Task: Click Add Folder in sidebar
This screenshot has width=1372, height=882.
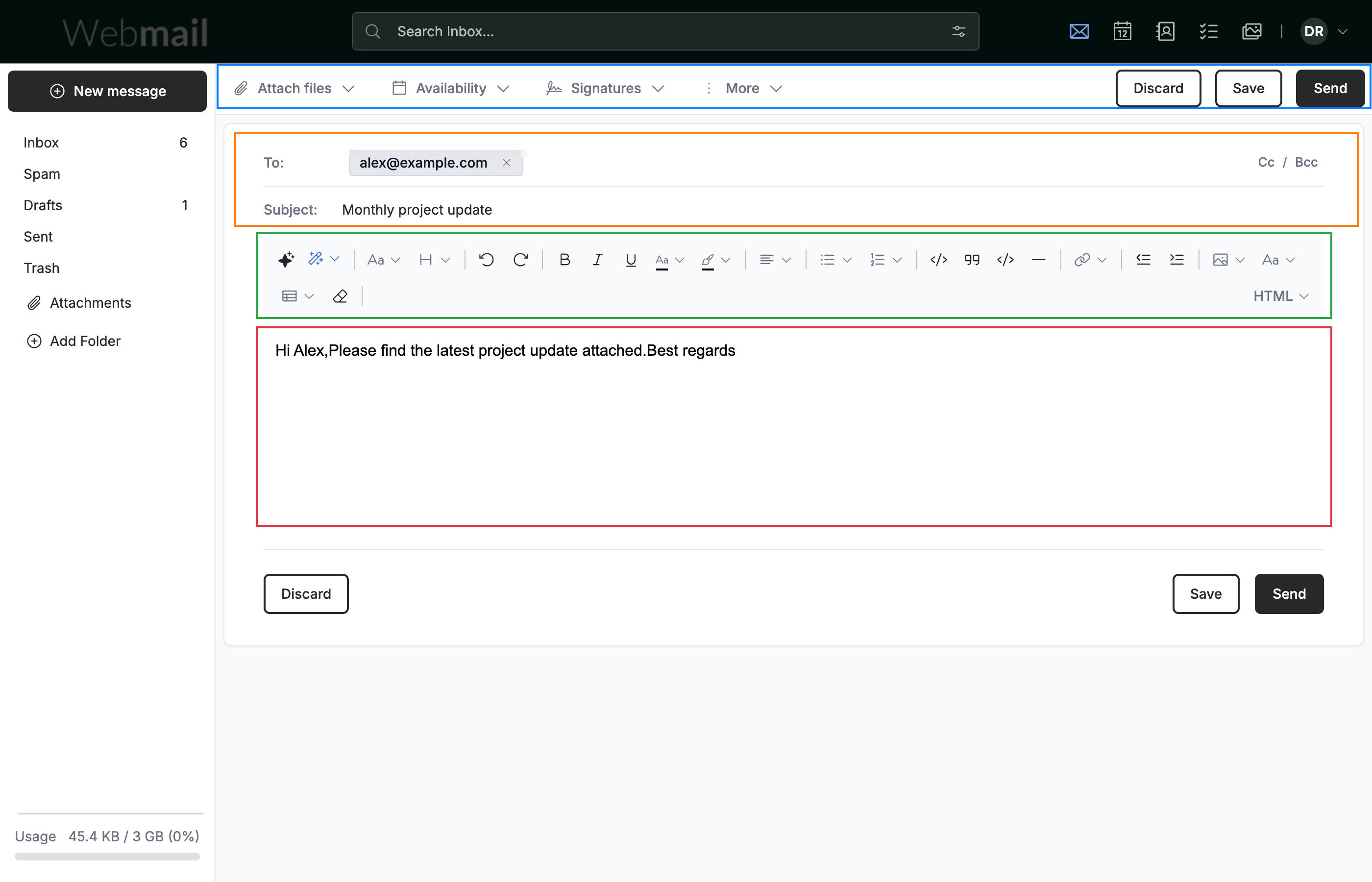Action: pyautogui.click(x=74, y=341)
